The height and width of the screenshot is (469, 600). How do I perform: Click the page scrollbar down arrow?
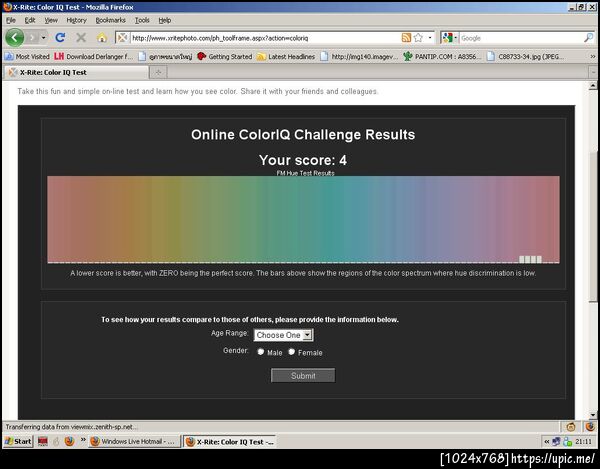[x=593, y=415]
